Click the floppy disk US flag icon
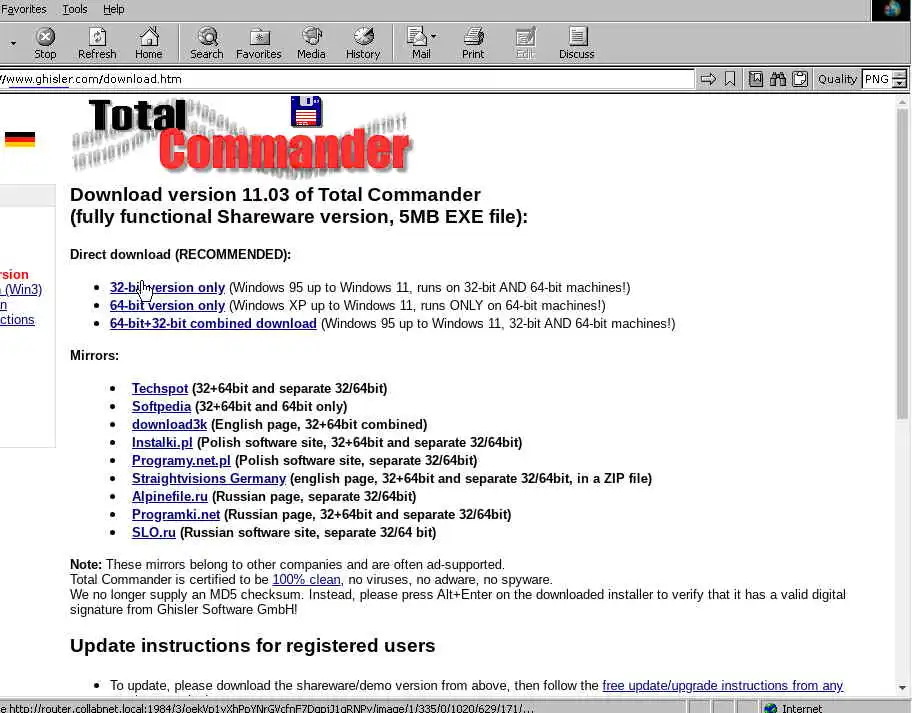912x713 pixels. point(307,112)
